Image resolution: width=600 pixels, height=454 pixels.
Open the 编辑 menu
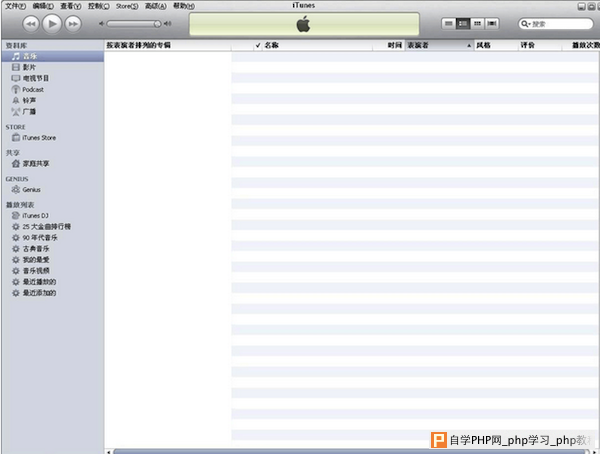43,6
